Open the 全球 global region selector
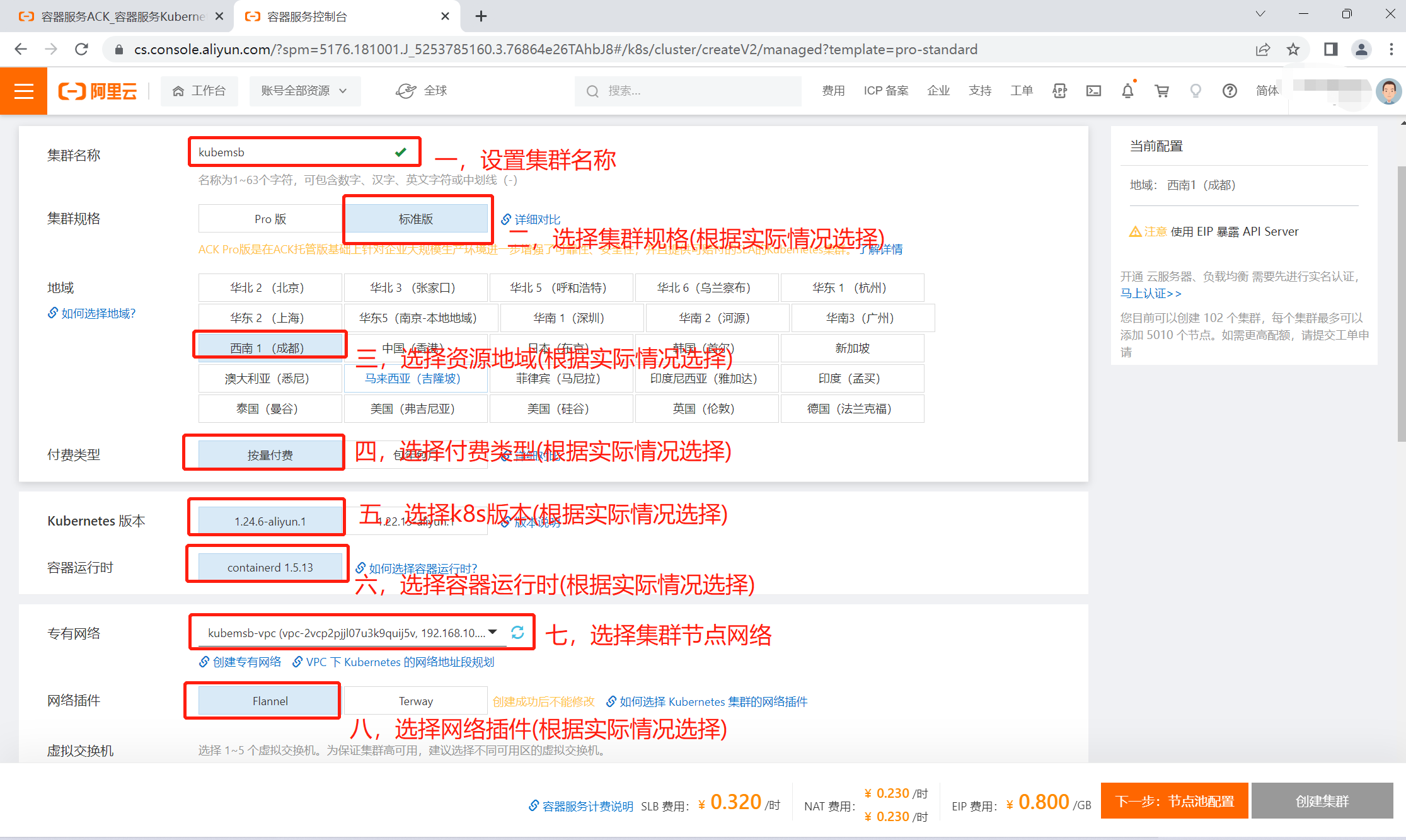 (x=422, y=91)
